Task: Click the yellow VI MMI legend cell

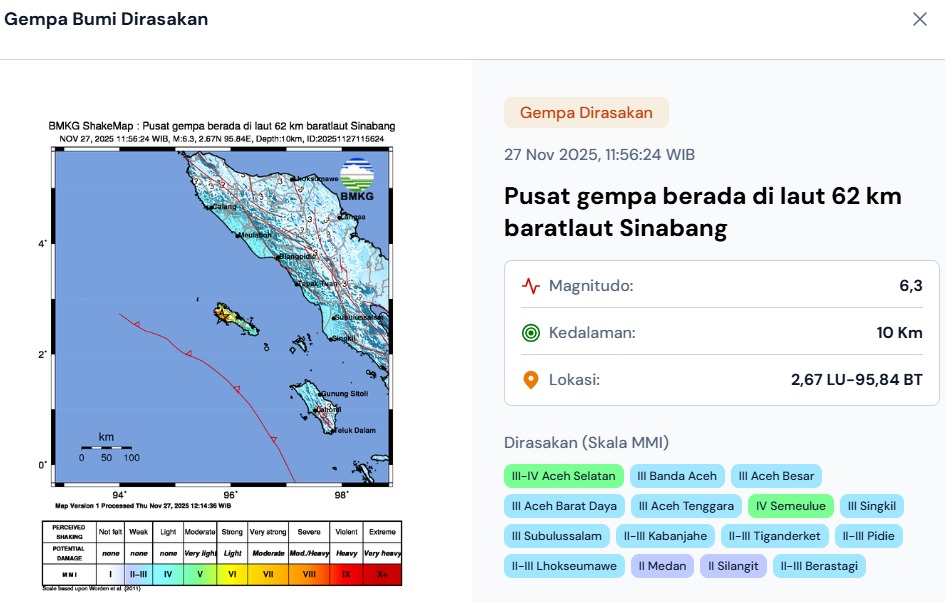Action: click(232, 574)
